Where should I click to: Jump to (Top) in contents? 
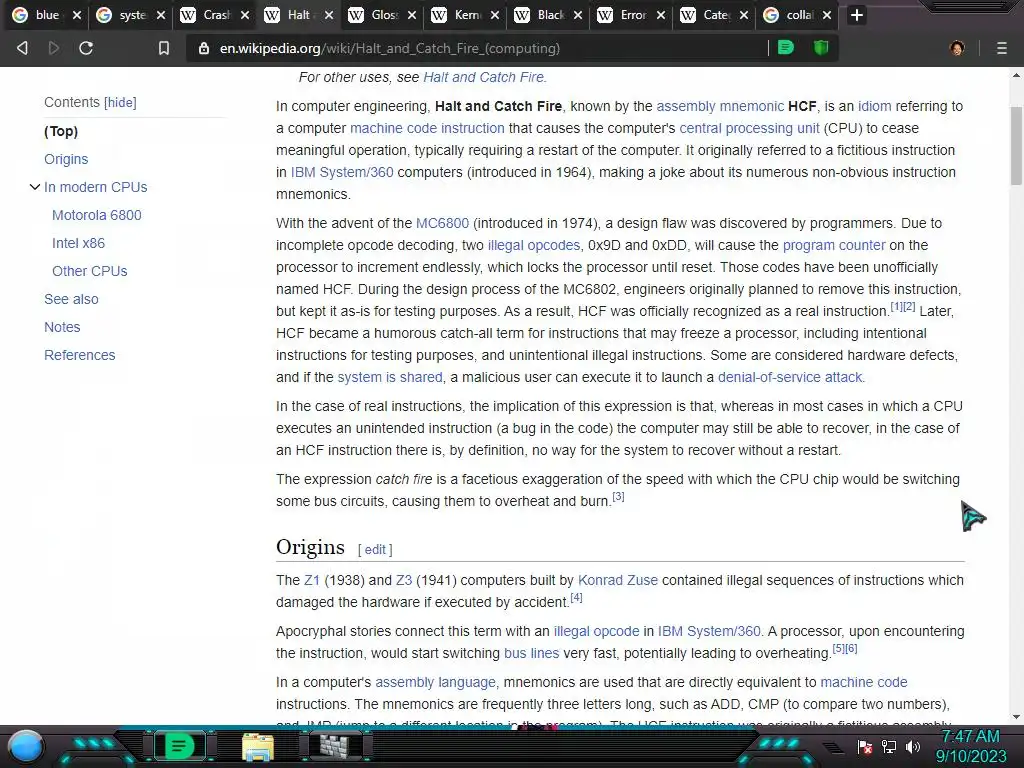61,131
